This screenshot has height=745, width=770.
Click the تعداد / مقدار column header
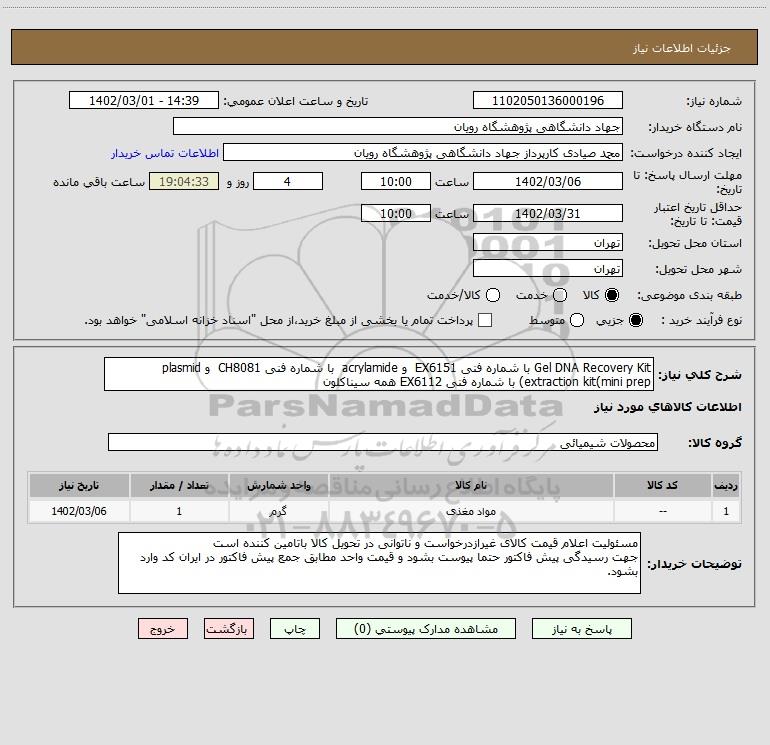pos(179,485)
